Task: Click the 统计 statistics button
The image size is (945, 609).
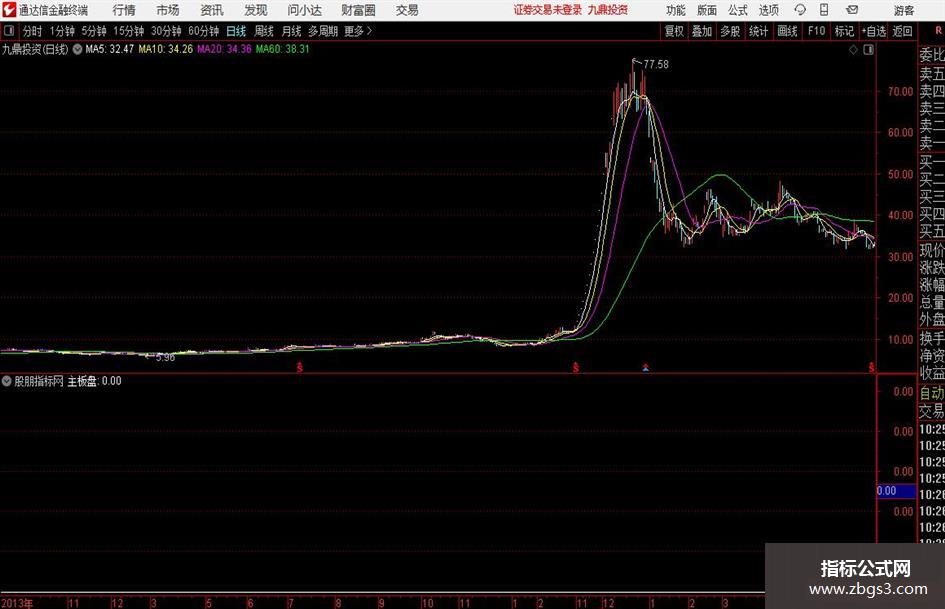Action: pyautogui.click(x=759, y=31)
